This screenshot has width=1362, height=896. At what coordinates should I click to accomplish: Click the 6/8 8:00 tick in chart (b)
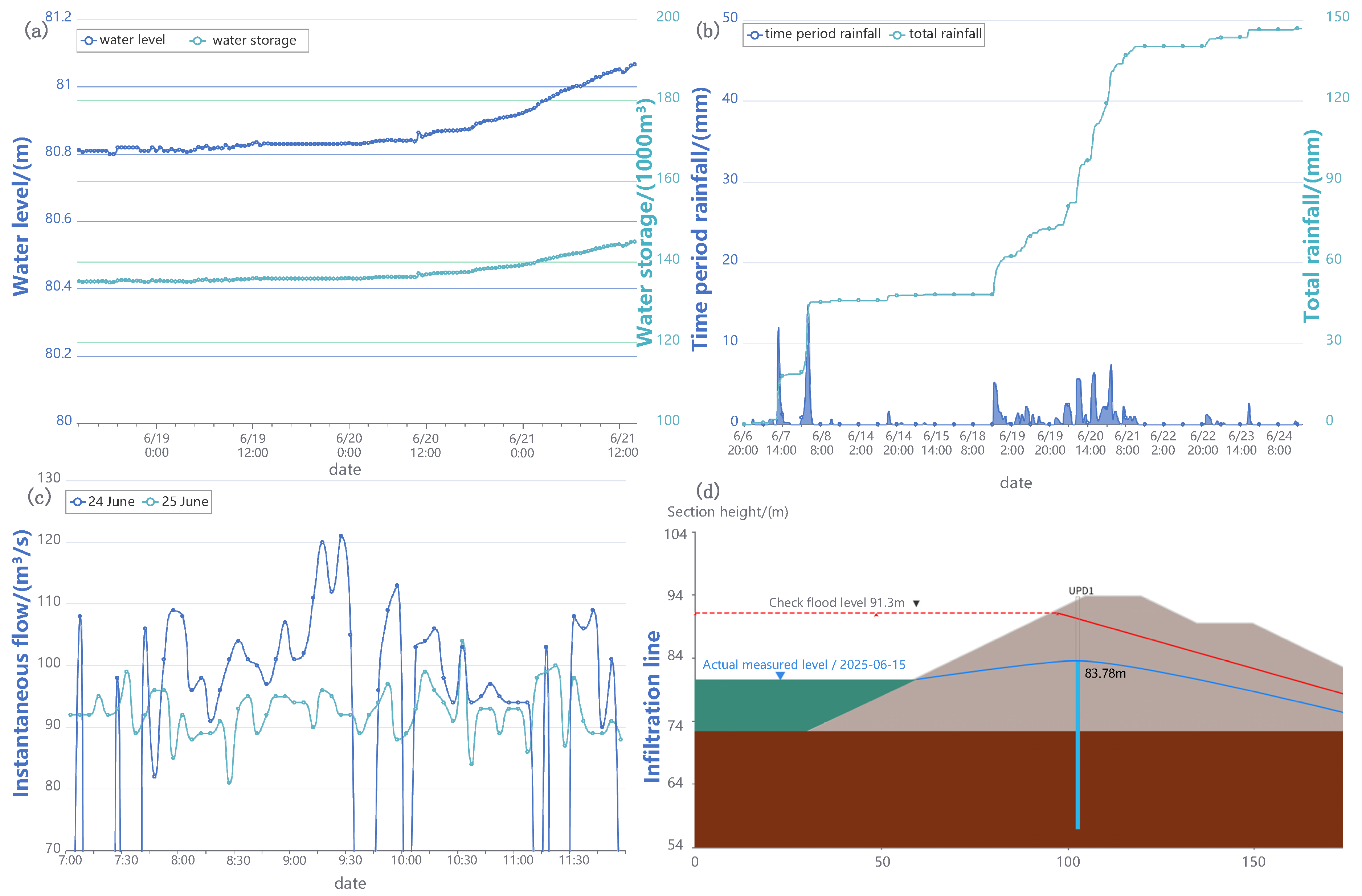pos(821,443)
